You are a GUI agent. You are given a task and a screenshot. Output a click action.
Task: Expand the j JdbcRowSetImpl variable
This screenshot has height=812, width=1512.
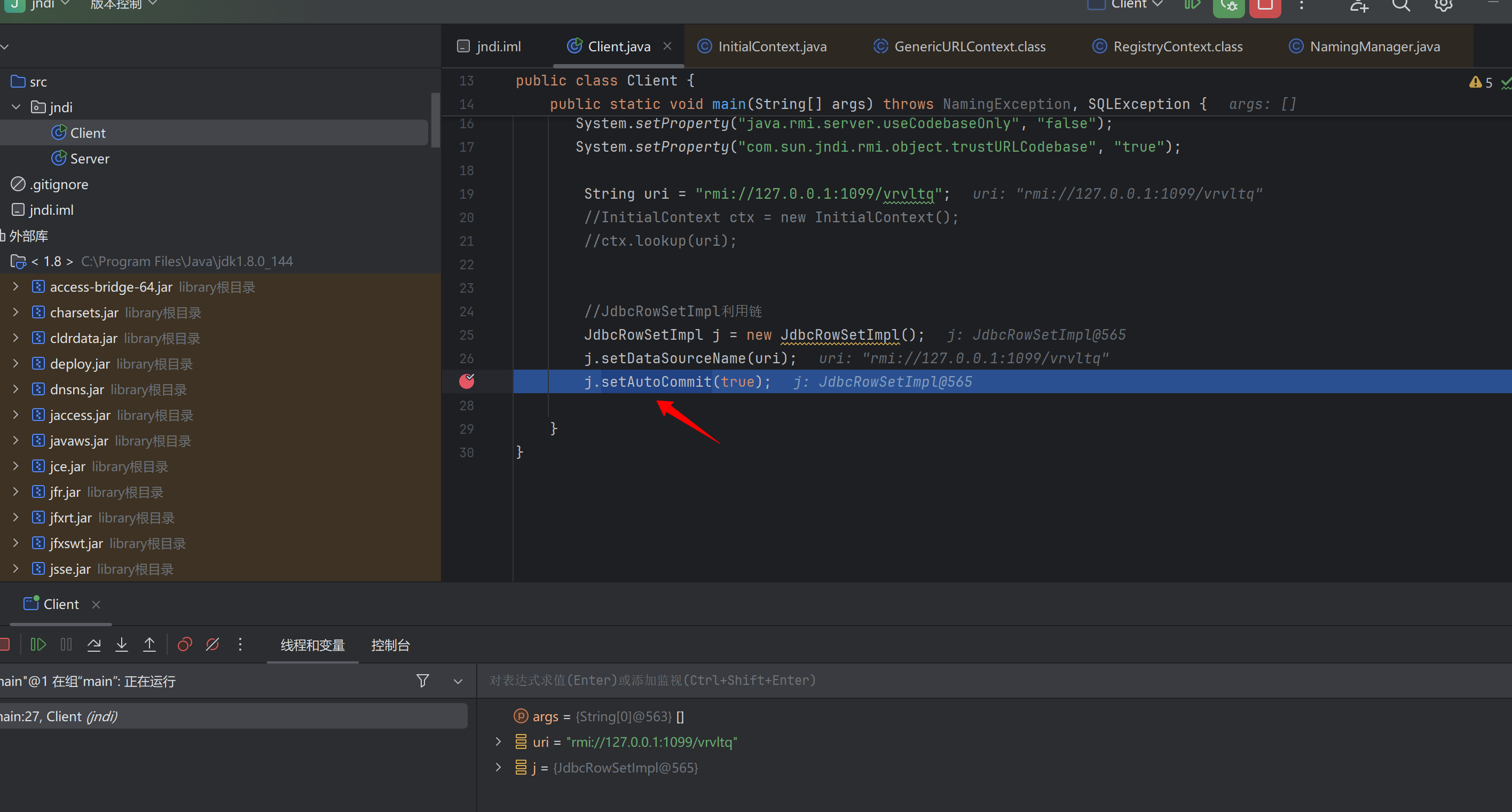click(x=498, y=767)
